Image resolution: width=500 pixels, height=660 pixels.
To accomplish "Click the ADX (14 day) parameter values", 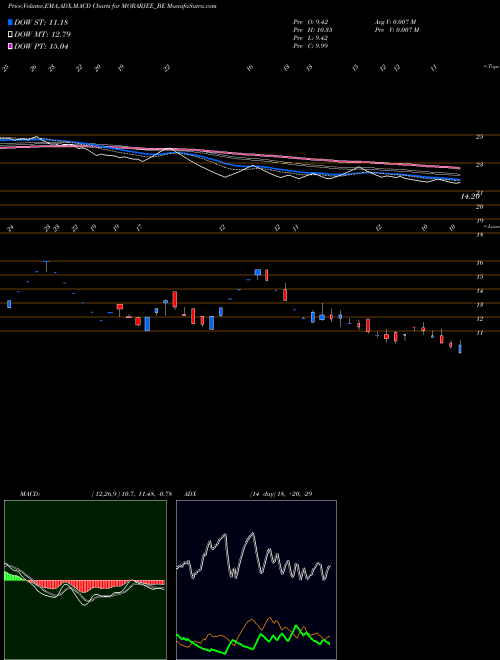I will click(x=281, y=494).
